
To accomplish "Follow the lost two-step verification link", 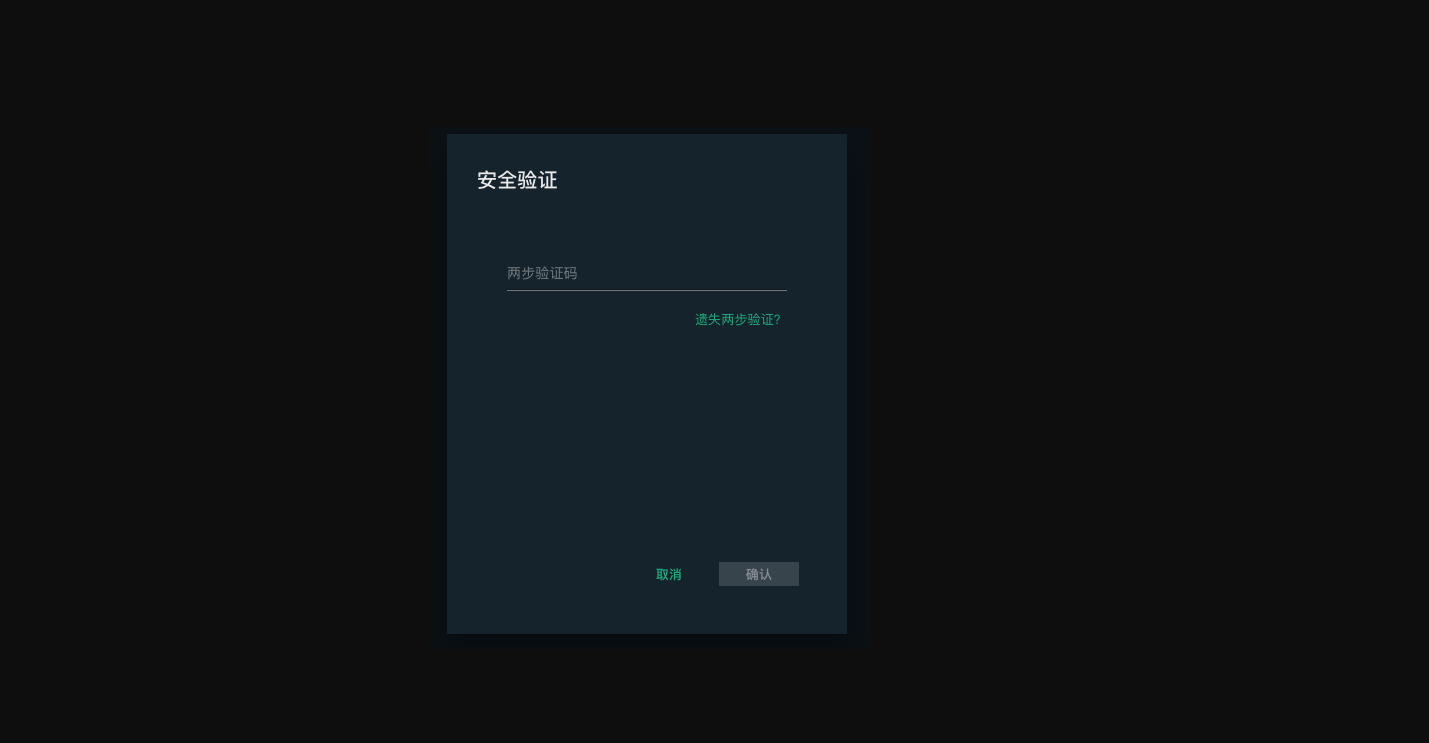I will coord(738,319).
